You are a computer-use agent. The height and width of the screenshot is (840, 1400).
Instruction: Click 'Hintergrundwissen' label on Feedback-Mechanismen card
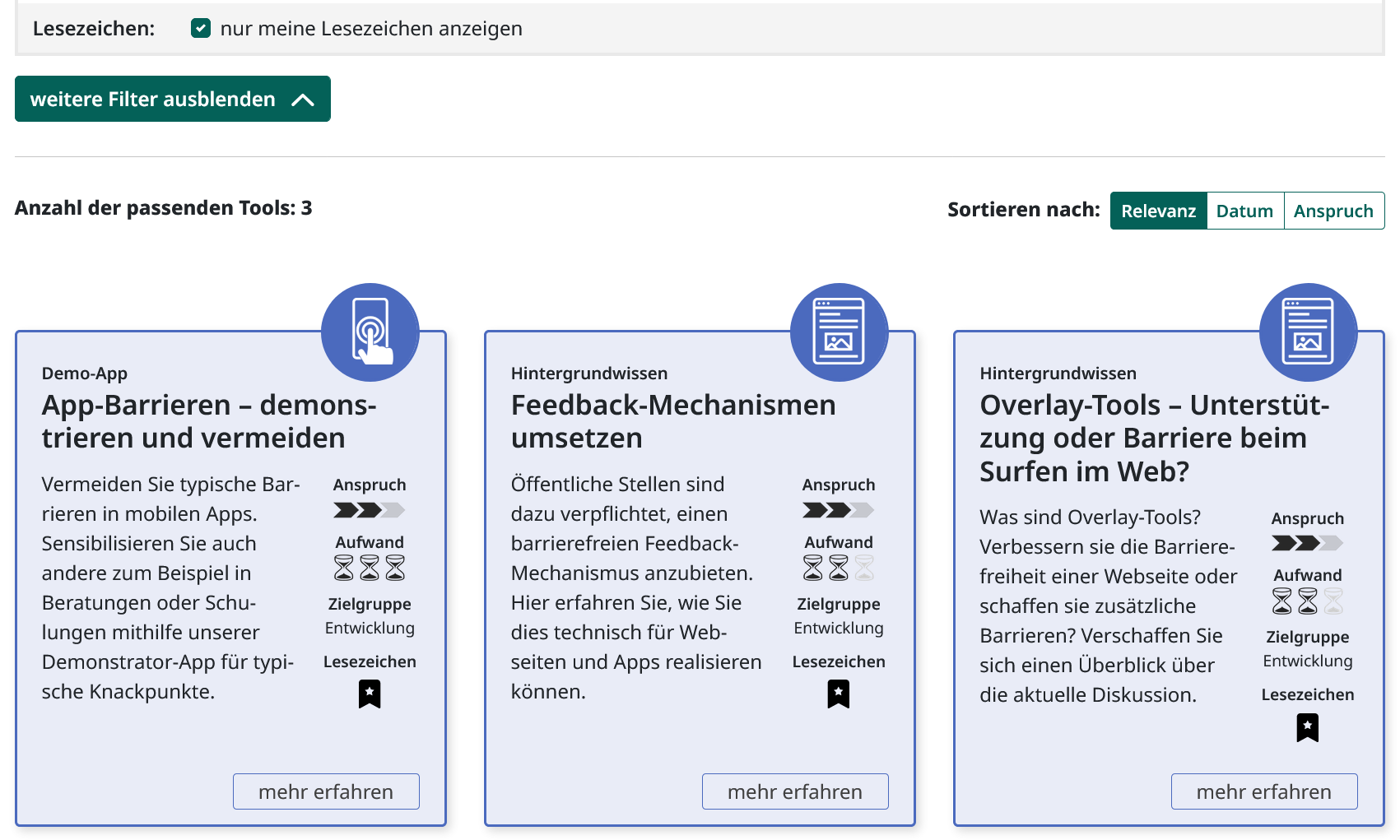(x=589, y=374)
